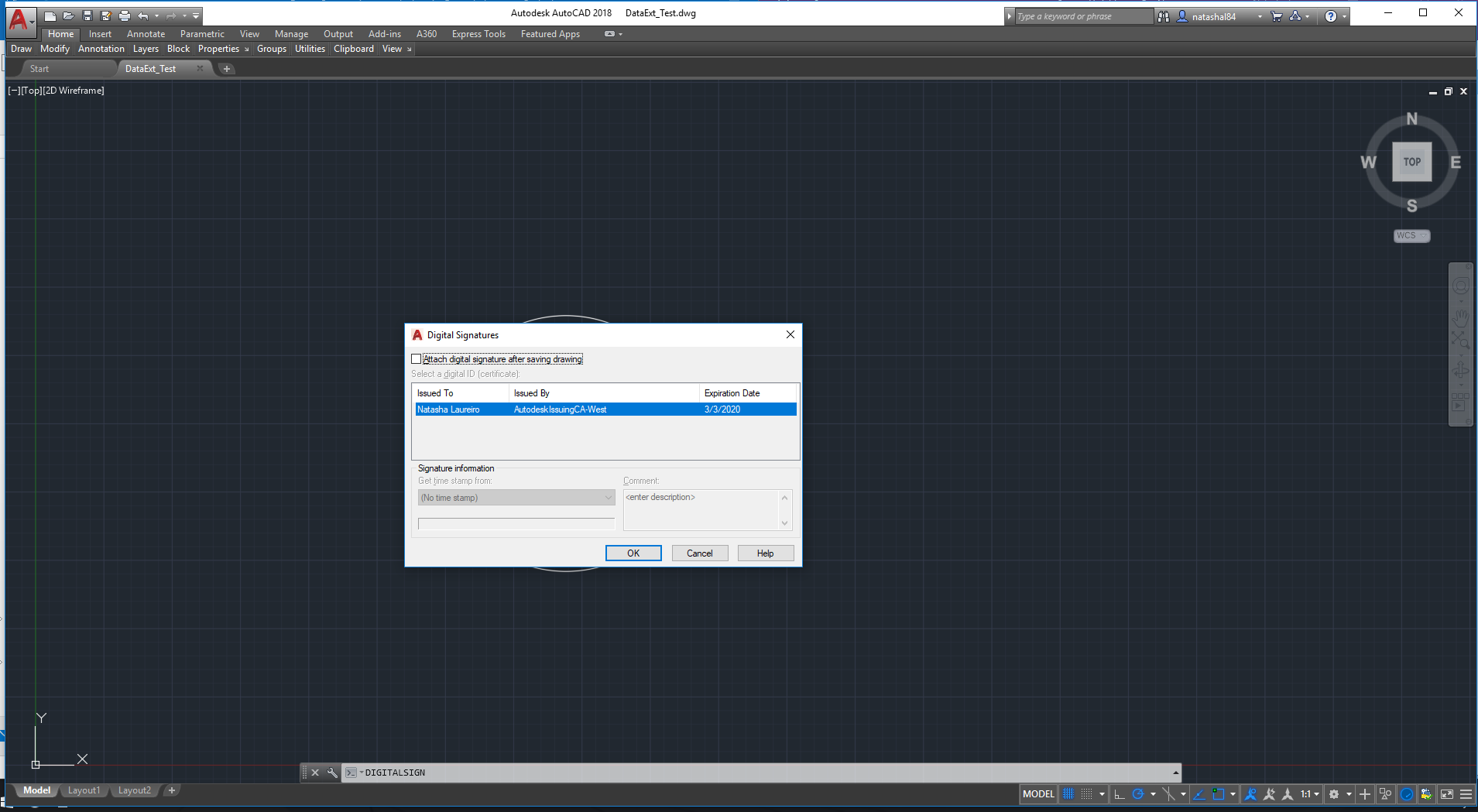
Task: Open the Autodesk App Store cart icon
Action: click(x=1277, y=16)
